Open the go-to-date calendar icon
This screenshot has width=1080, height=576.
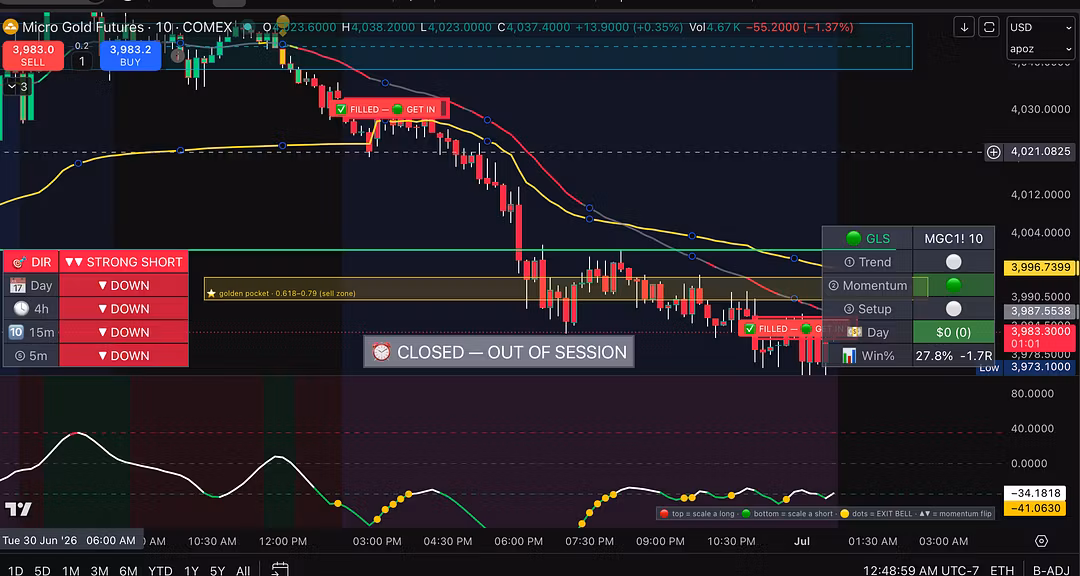coord(280,569)
